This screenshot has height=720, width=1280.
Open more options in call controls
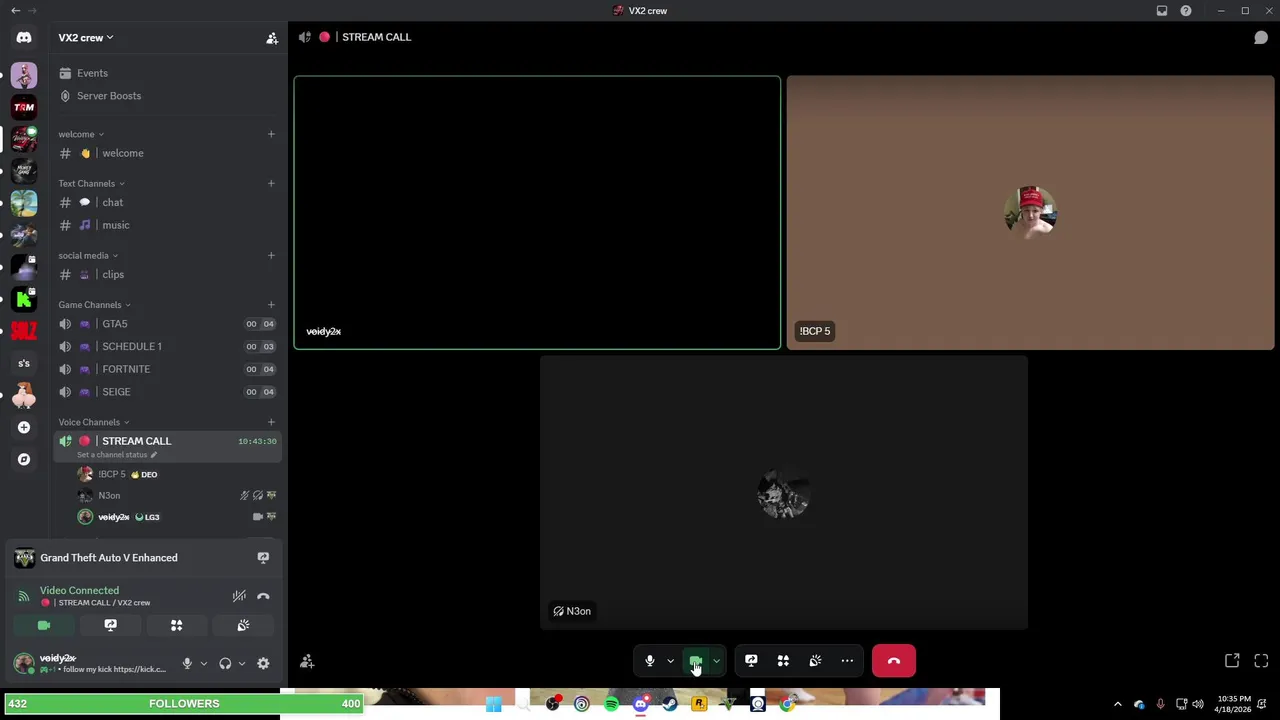847,661
